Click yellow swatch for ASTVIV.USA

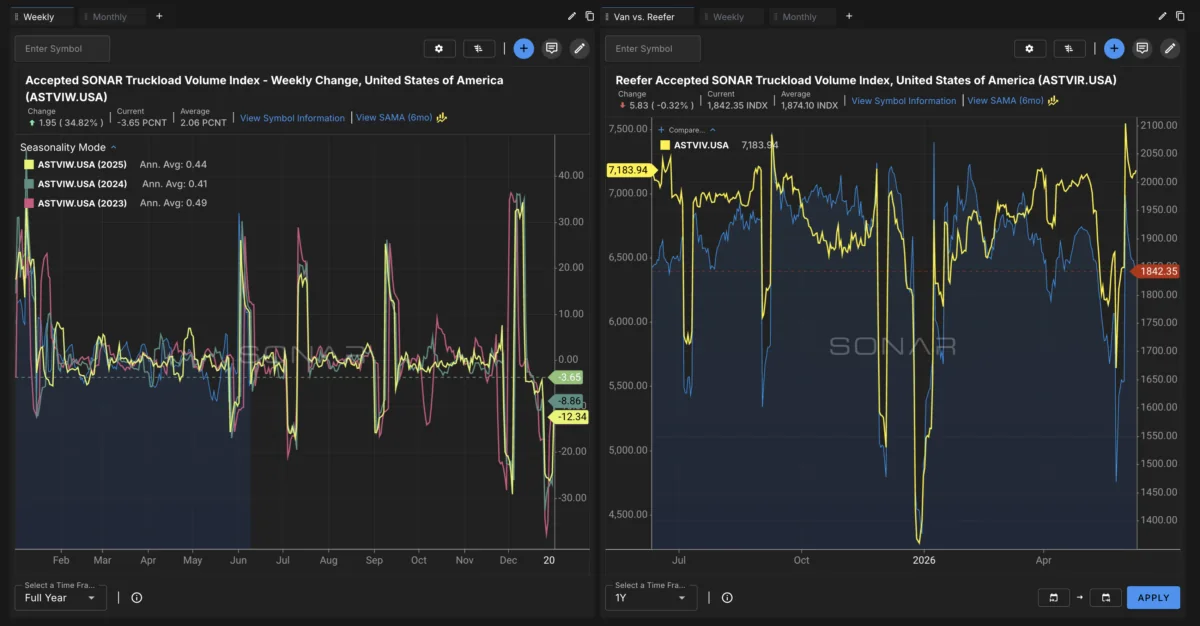[666, 146]
